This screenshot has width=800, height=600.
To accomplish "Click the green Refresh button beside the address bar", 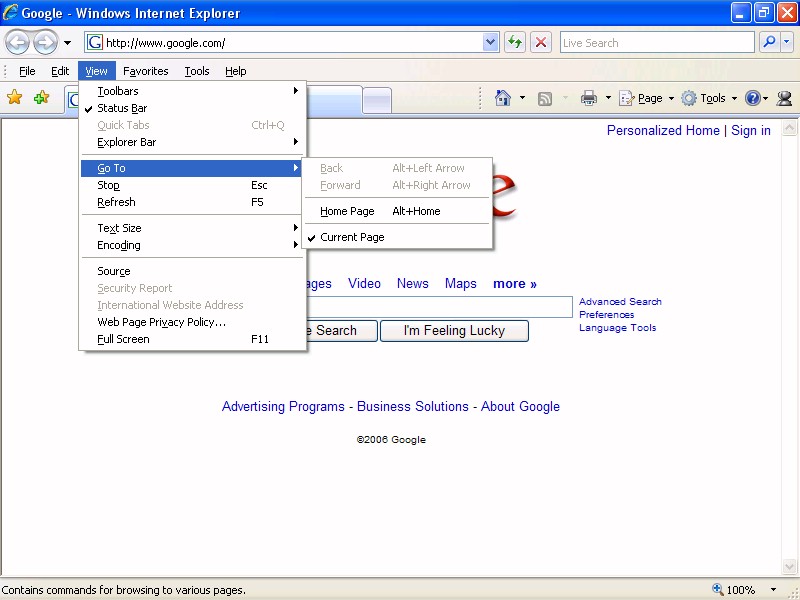I will click(x=515, y=42).
